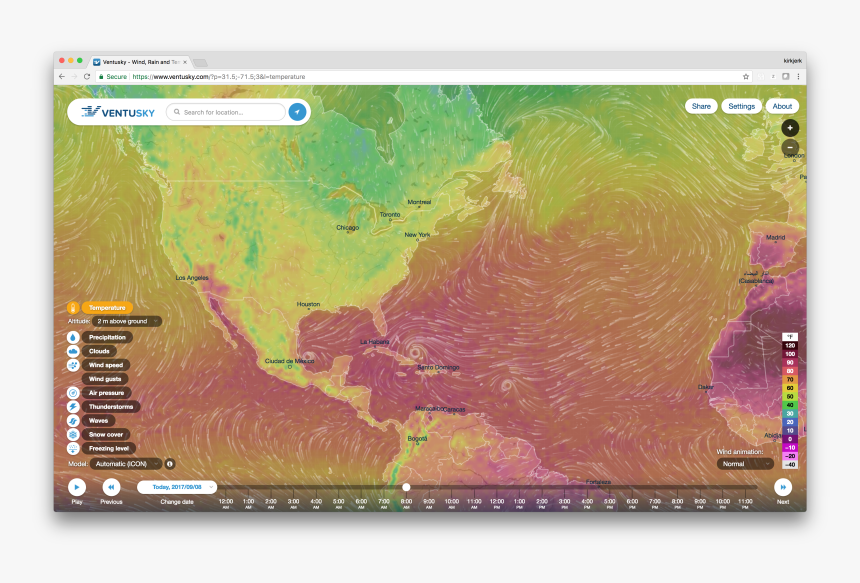Screen dimensions: 860x583
Task: Open model info circle icon
Action: [170, 464]
